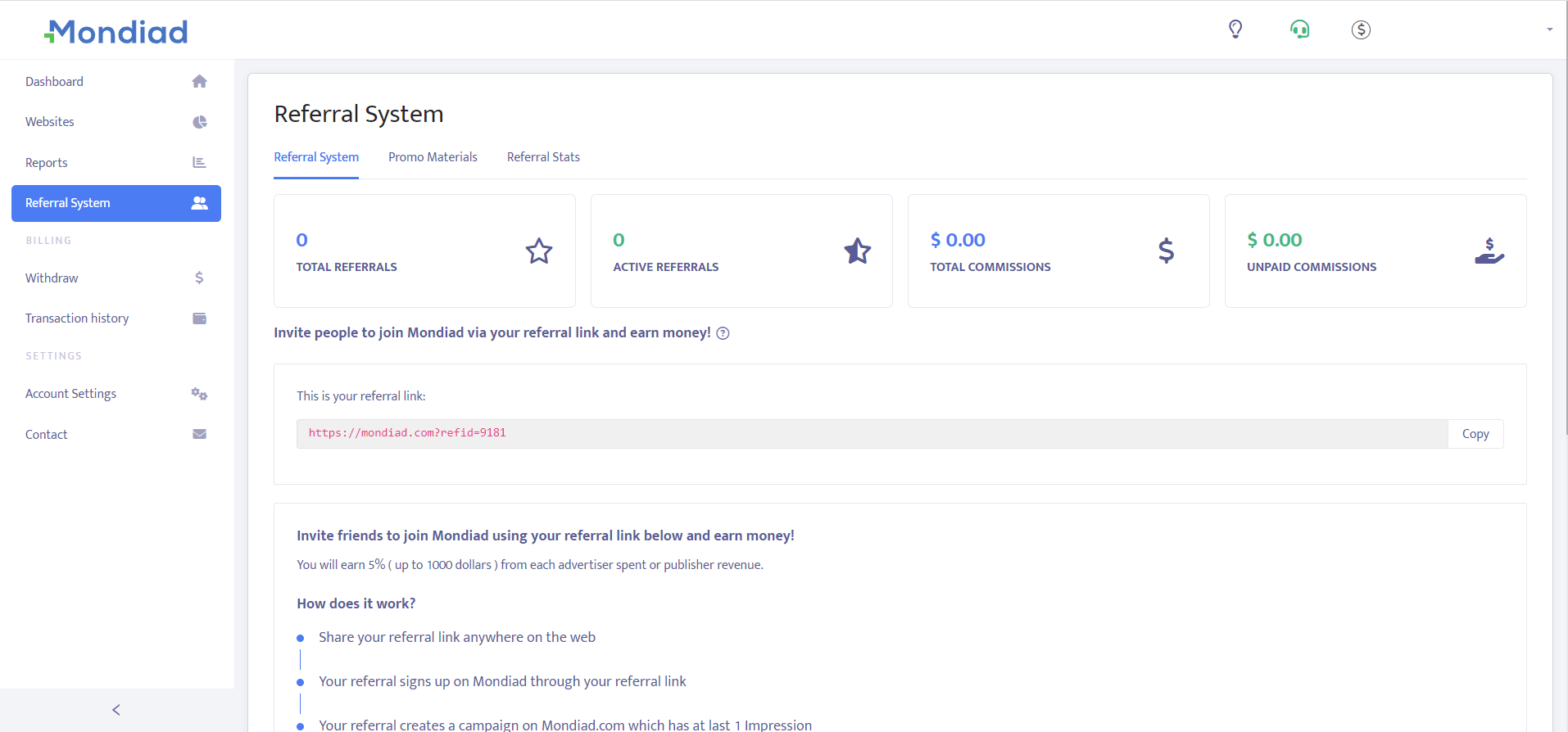The image size is (1568, 732).
Task: Open the Referral Stats tab
Action: (543, 157)
